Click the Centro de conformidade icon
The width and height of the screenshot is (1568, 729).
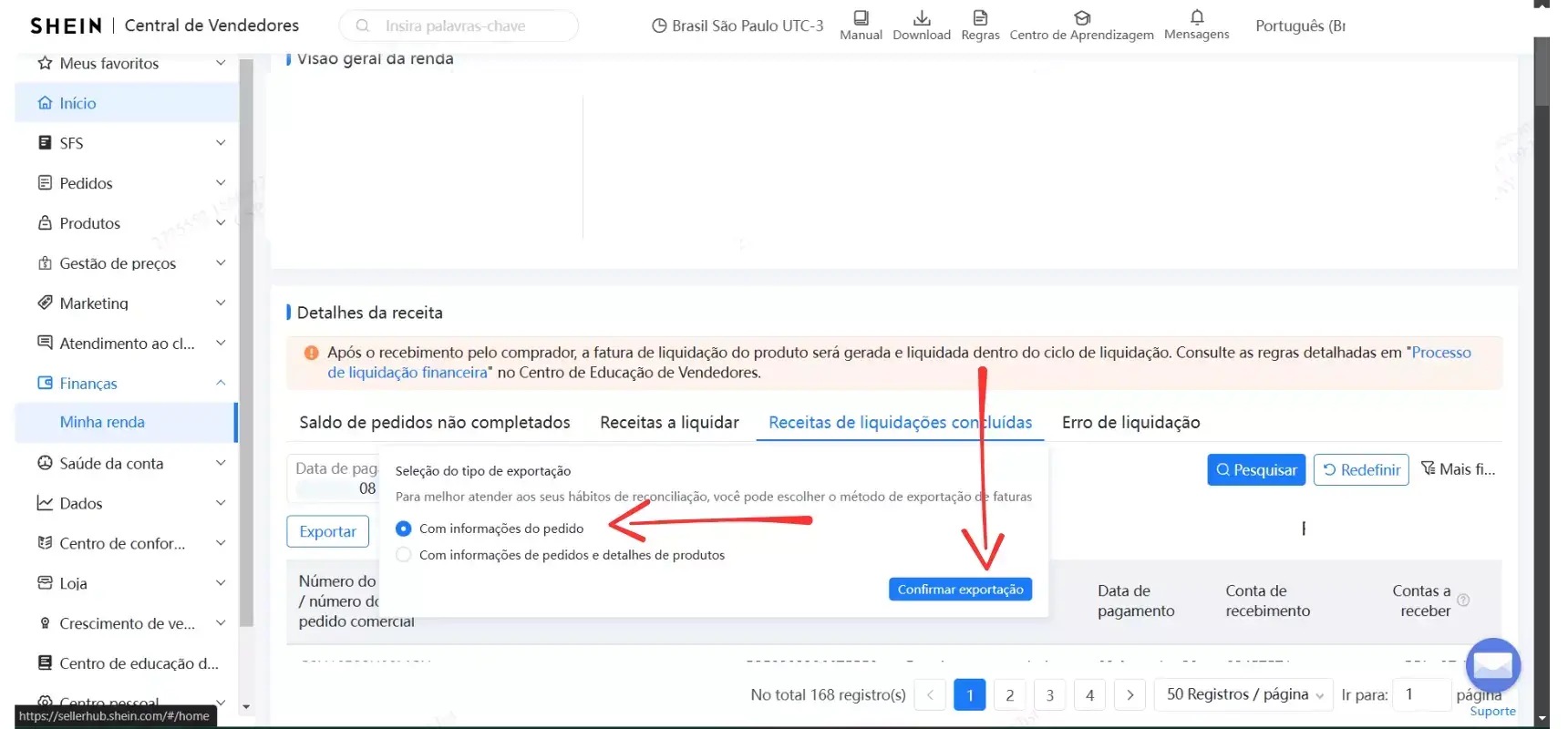pyautogui.click(x=45, y=543)
